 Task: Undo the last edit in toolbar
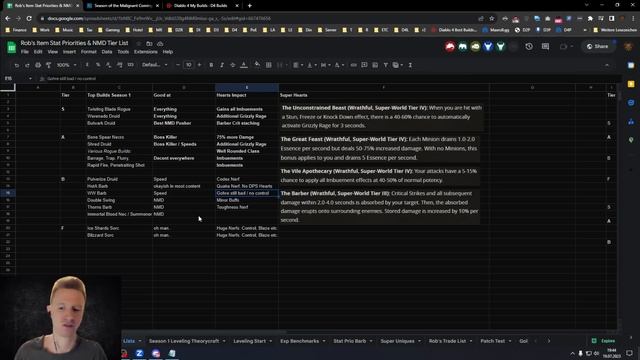(x=16, y=65)
